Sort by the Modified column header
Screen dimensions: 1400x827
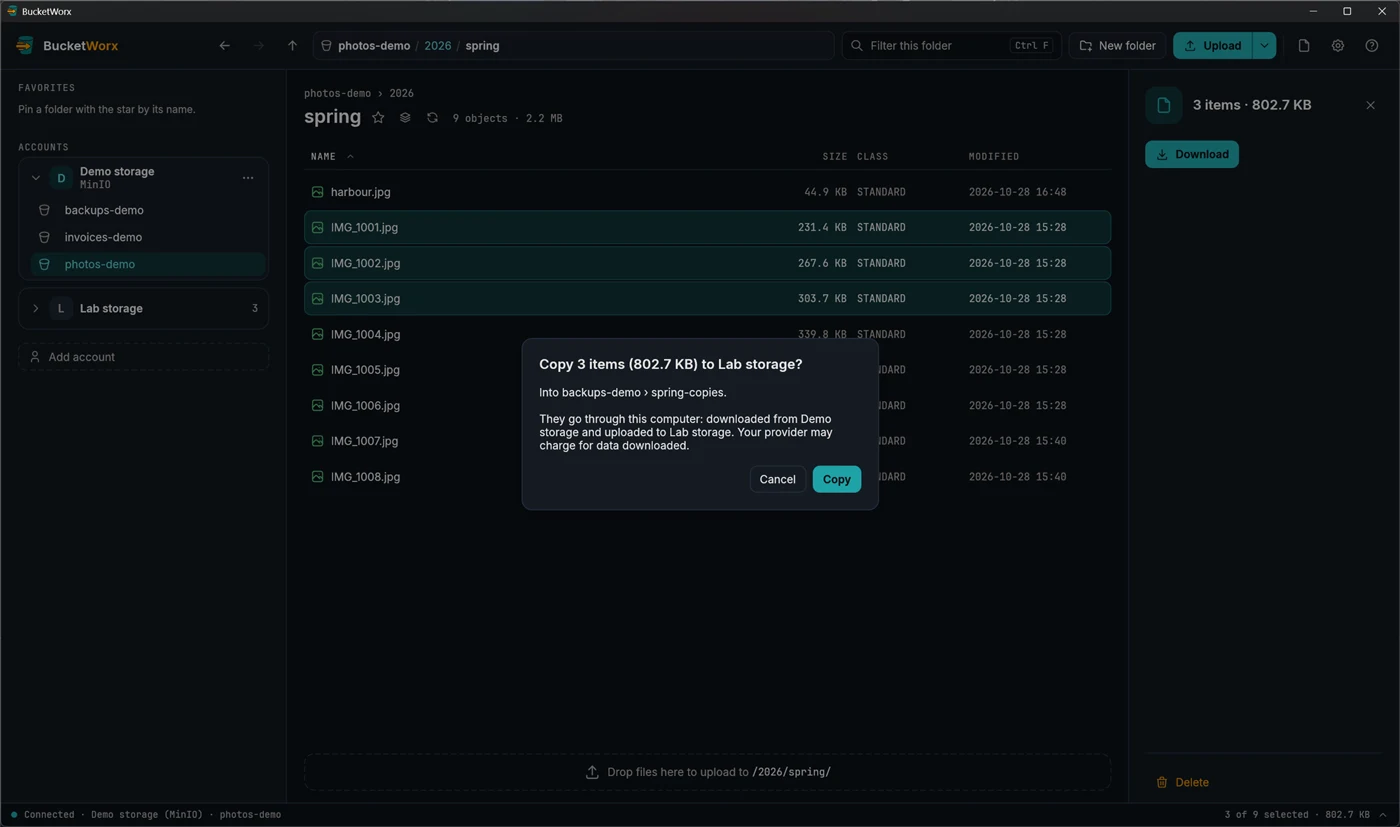(x=994, y=156)
